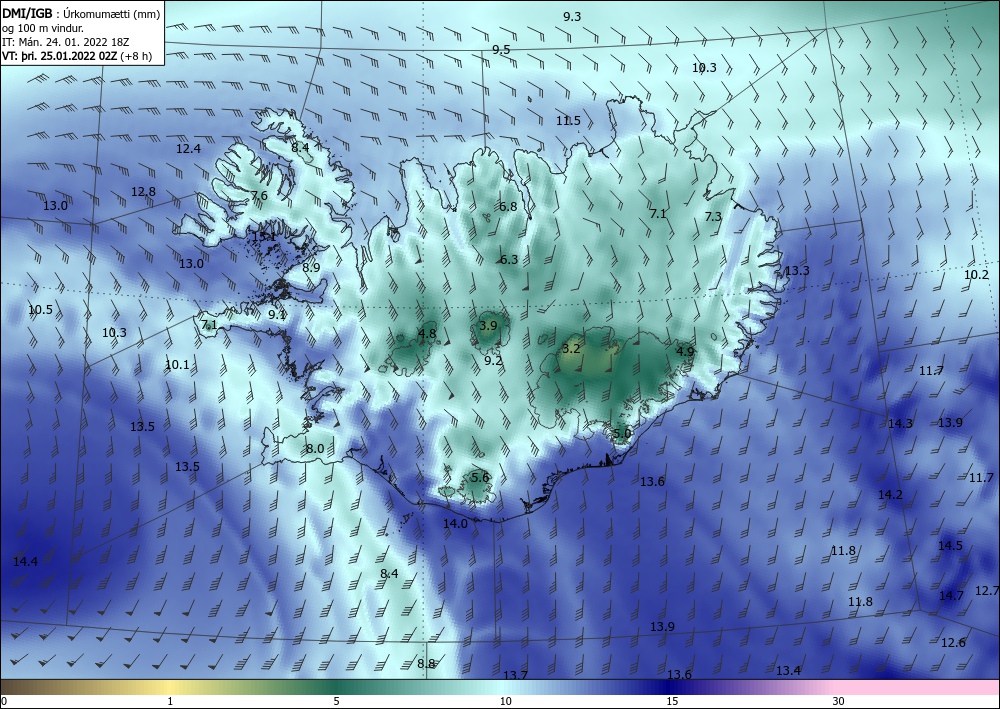This screenshot has width=1000, height=709.
Task: Select the 14.2 value on the map
Action: click(890, 495)
